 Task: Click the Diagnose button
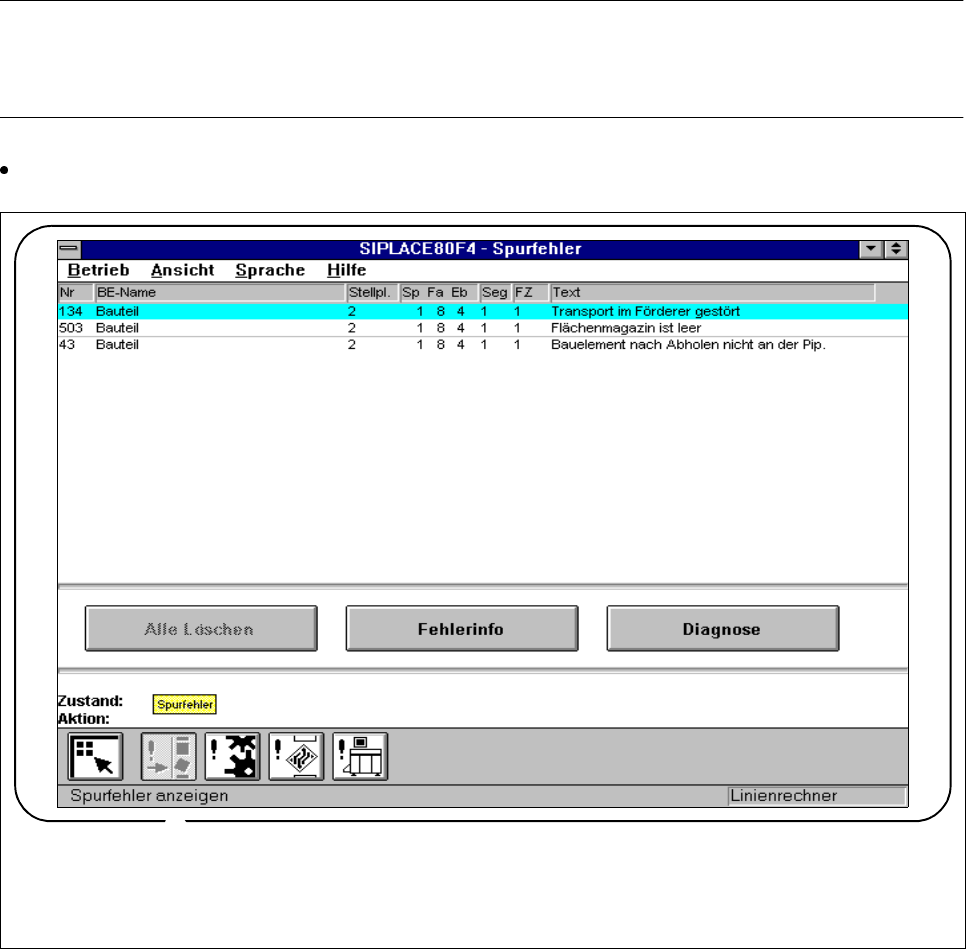coord(723,629)
